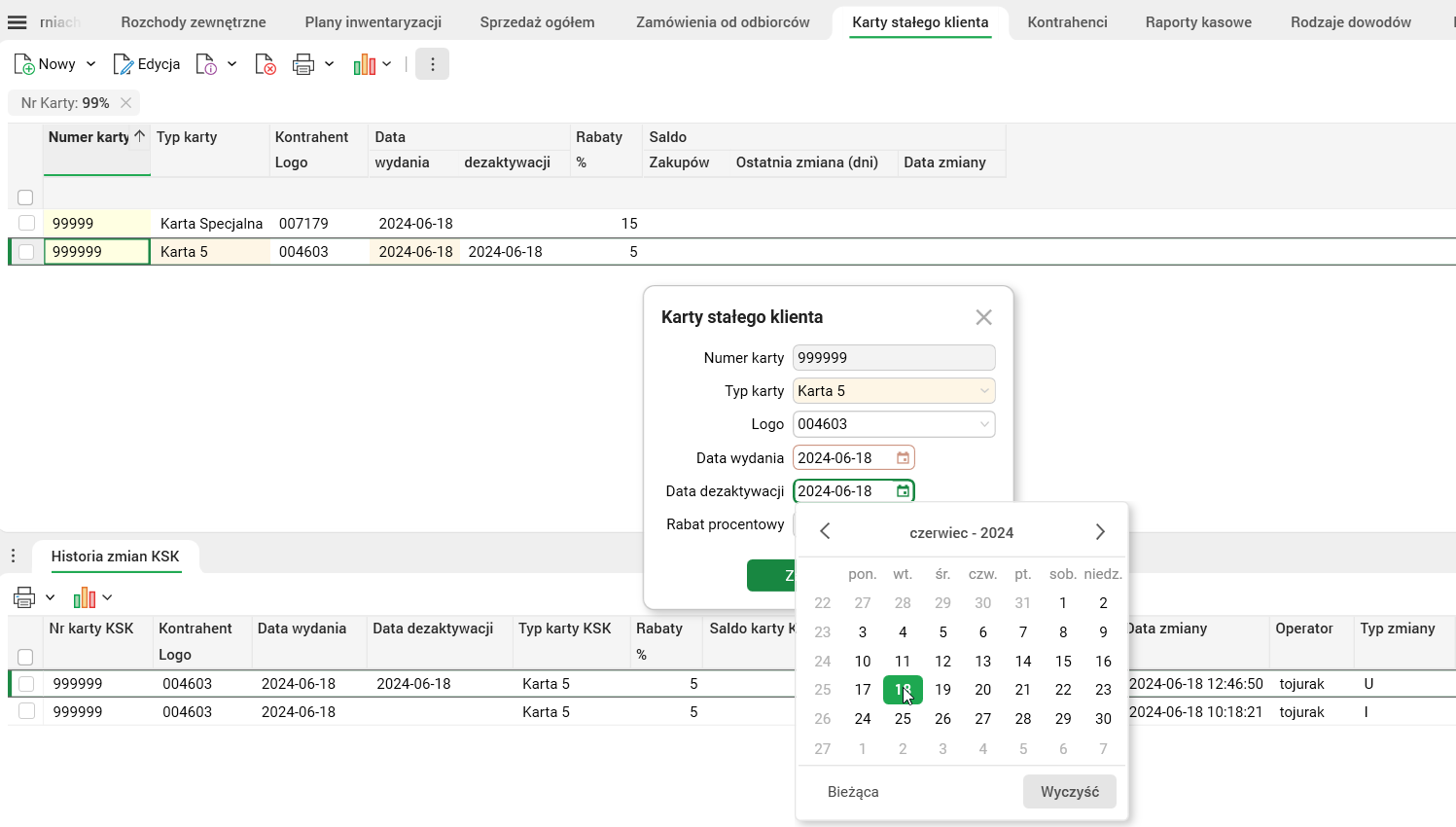Open the three-dot more options button
The width and height of the screenshot is (1456, 827).
tap(432, 64)
